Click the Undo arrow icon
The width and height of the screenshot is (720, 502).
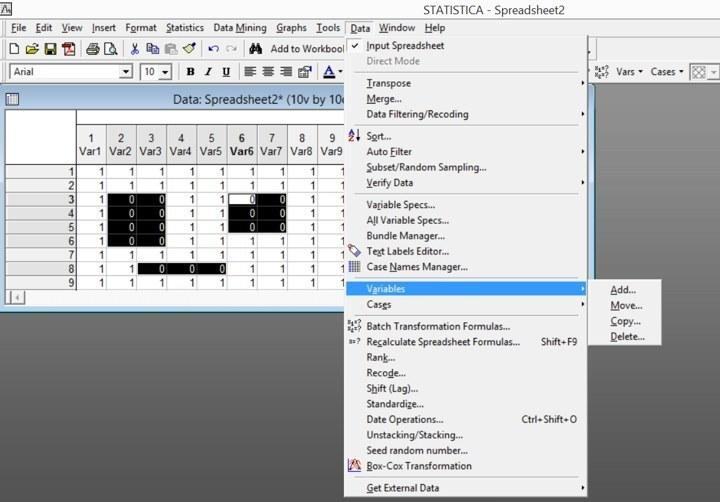click(213, 49)
